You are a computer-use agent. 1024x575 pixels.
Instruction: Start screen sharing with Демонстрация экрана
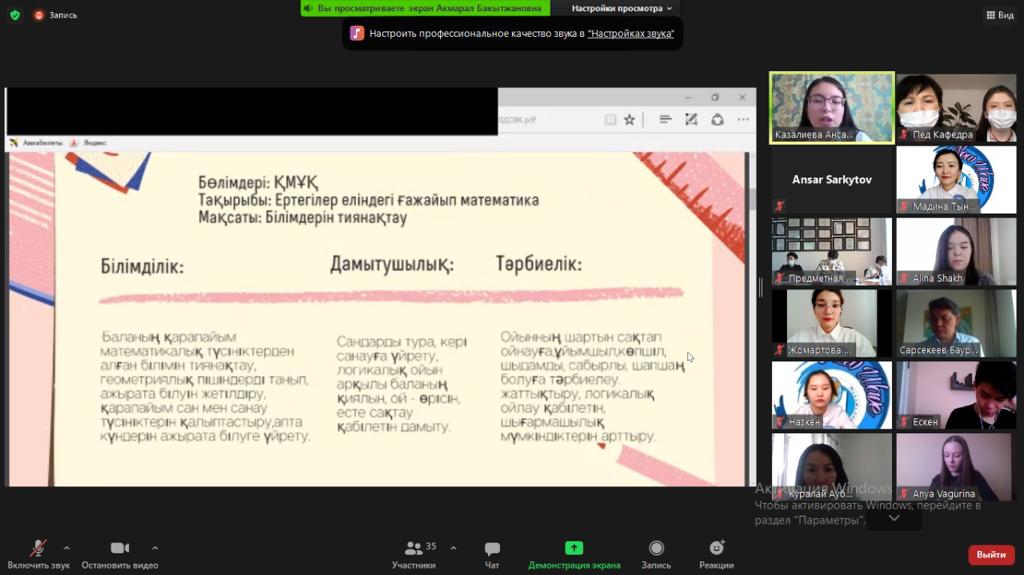click(574, 554)
